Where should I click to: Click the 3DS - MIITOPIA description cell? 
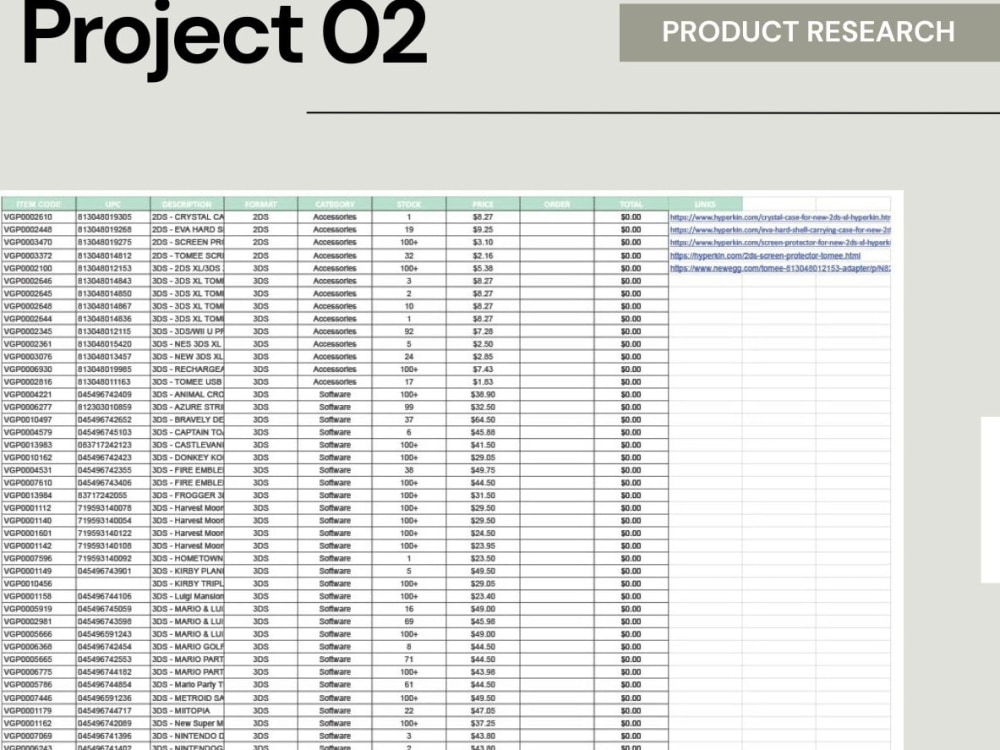[188, 710]
